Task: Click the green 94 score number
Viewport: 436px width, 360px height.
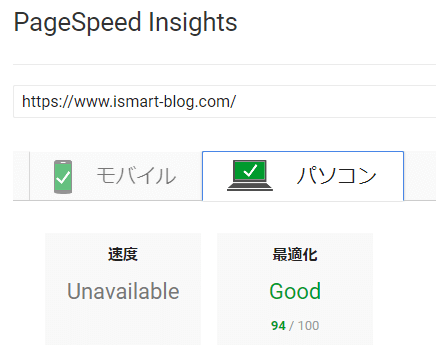Action: click(278, 326)
